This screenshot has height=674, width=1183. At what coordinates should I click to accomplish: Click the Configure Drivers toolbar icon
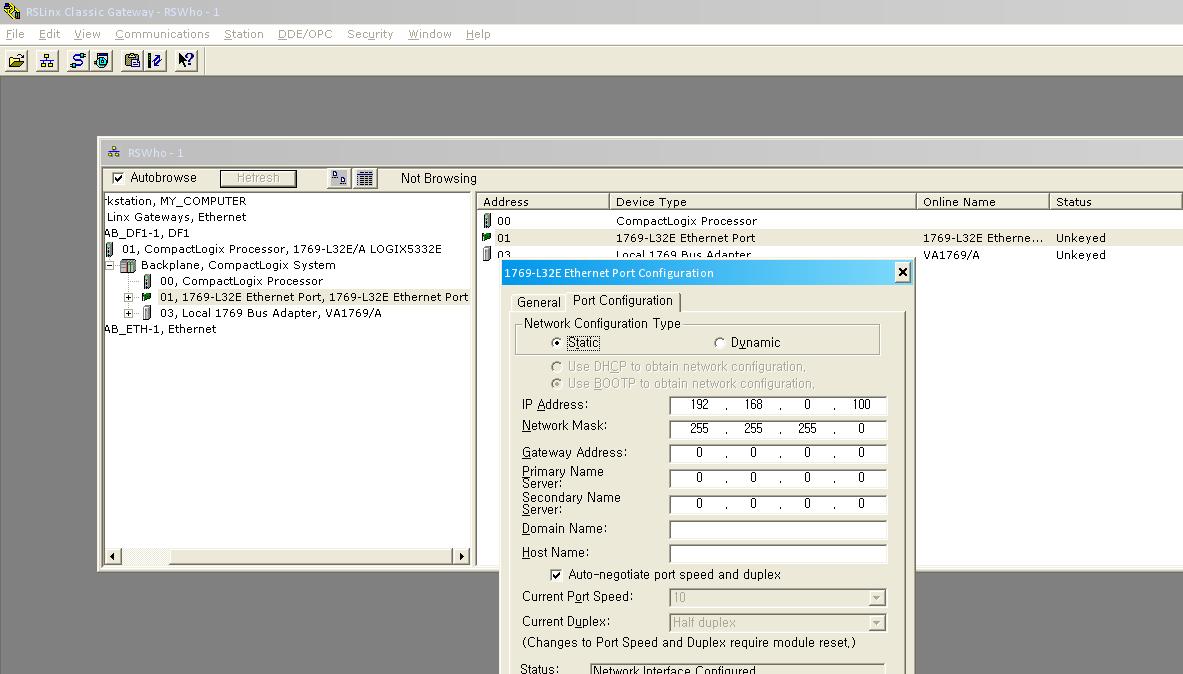tap(77, 60)
